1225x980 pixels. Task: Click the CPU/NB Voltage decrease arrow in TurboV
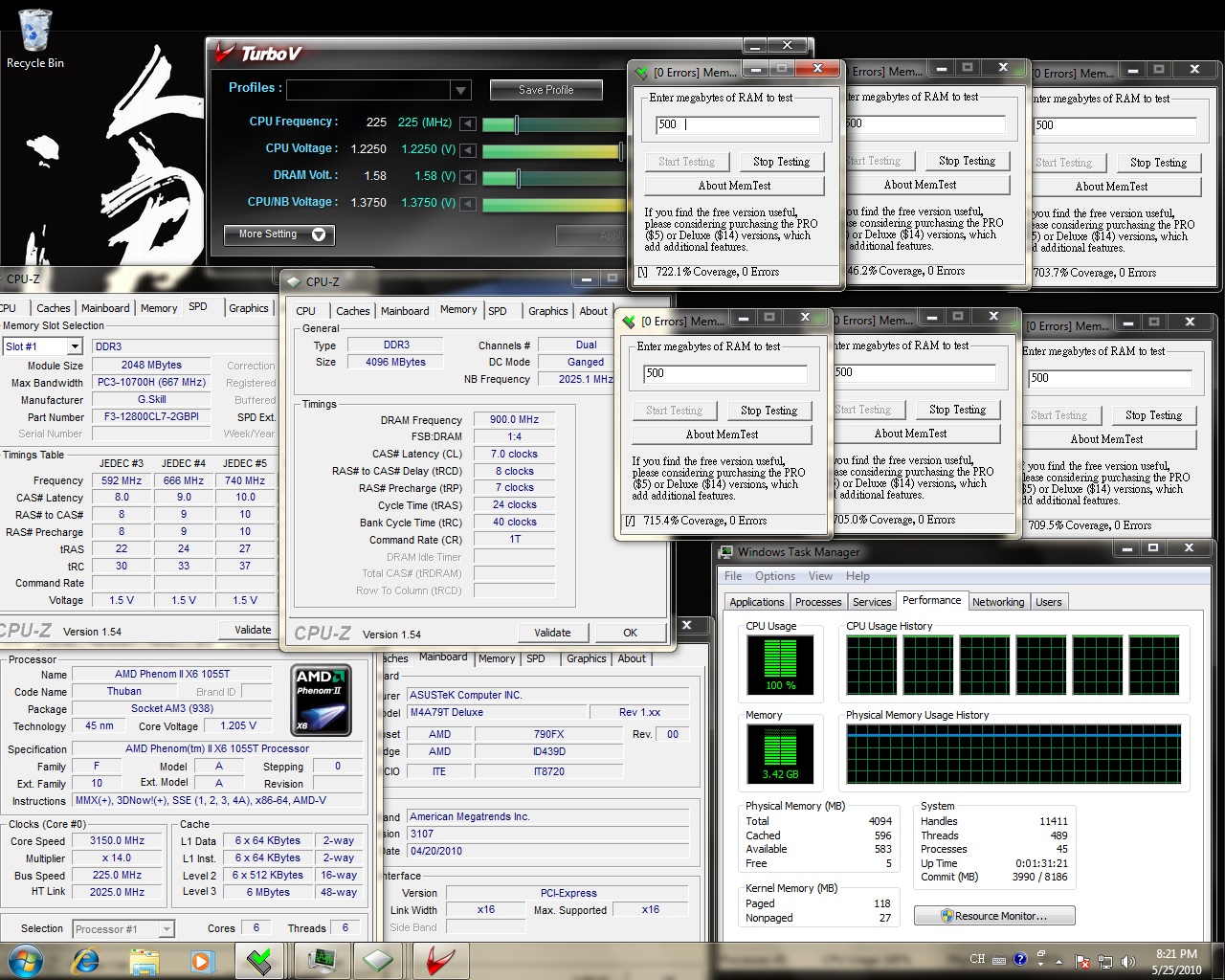468,204
